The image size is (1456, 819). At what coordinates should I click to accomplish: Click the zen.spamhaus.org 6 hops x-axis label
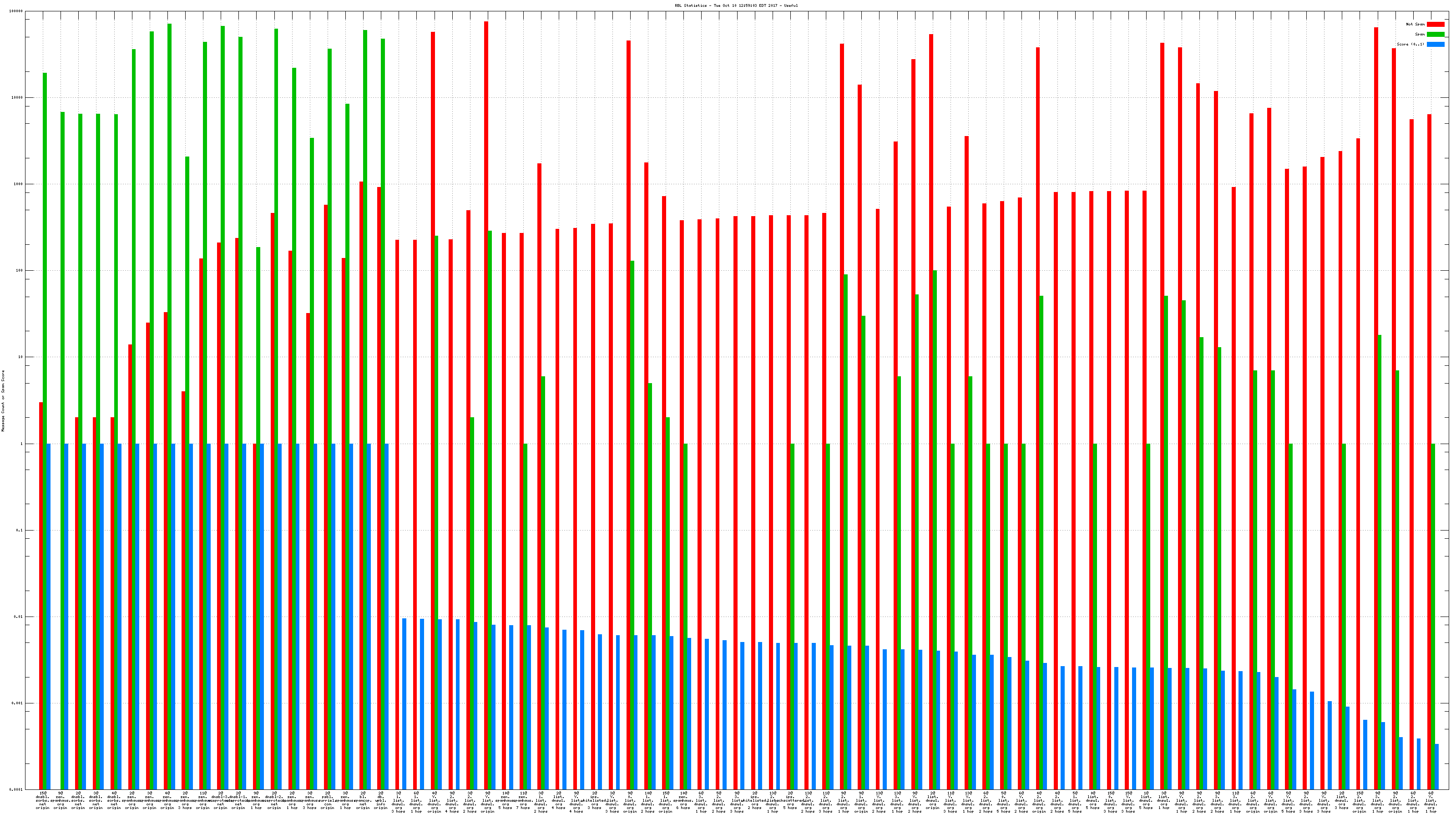683,801
